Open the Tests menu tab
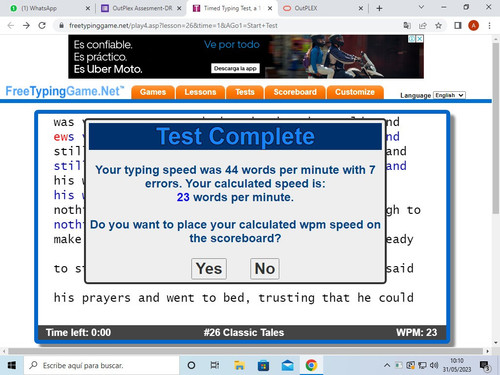The image size is (500, 375). 245,92
